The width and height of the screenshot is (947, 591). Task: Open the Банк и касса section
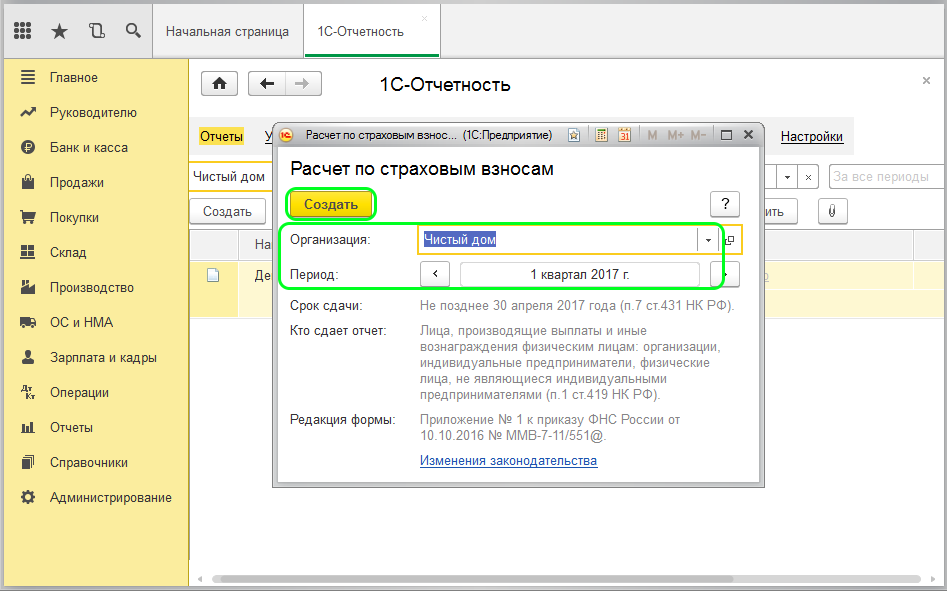89,147
